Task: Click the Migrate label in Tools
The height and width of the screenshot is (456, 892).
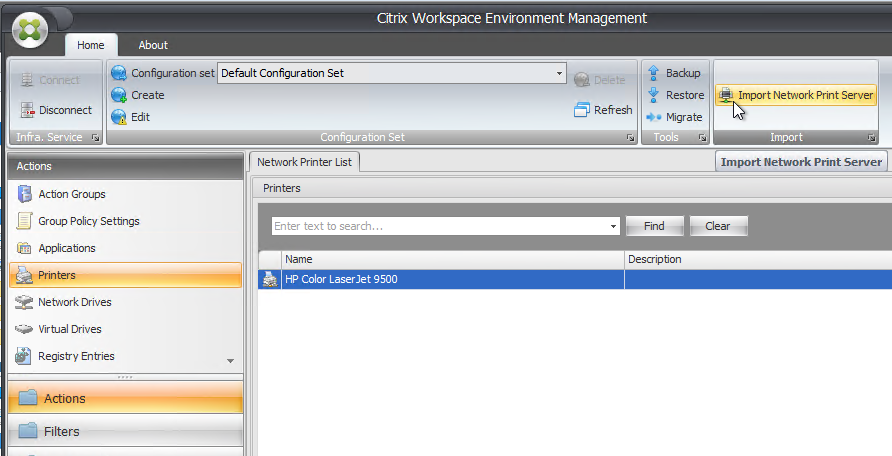Action: 684,117
